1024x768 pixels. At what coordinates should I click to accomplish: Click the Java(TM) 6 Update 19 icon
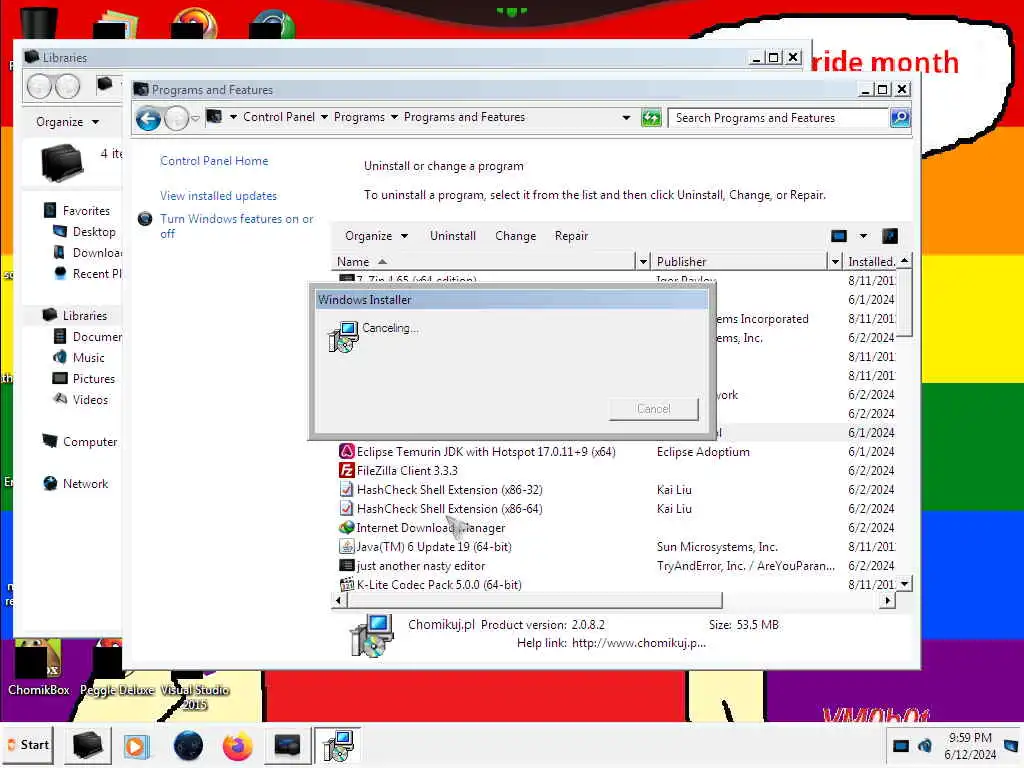click(346, 547)
